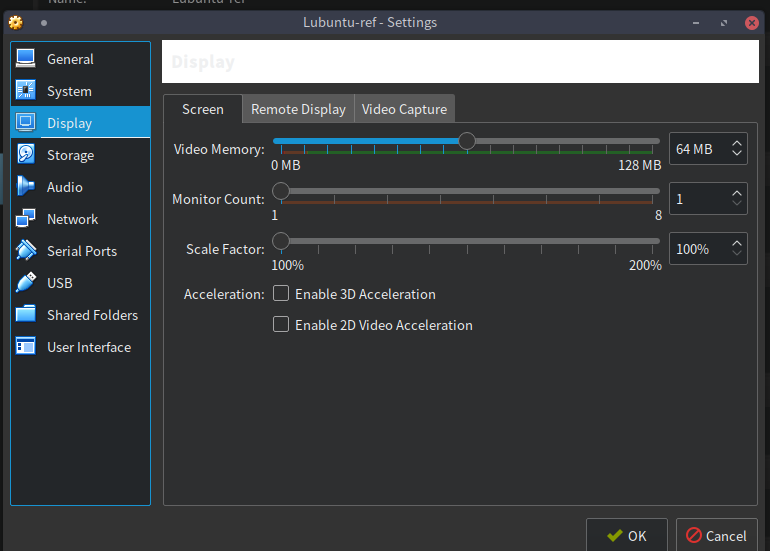This screenshot has height=551, width=770.
Task: Click the Video Memory slider handle
Action: [467, 141]
